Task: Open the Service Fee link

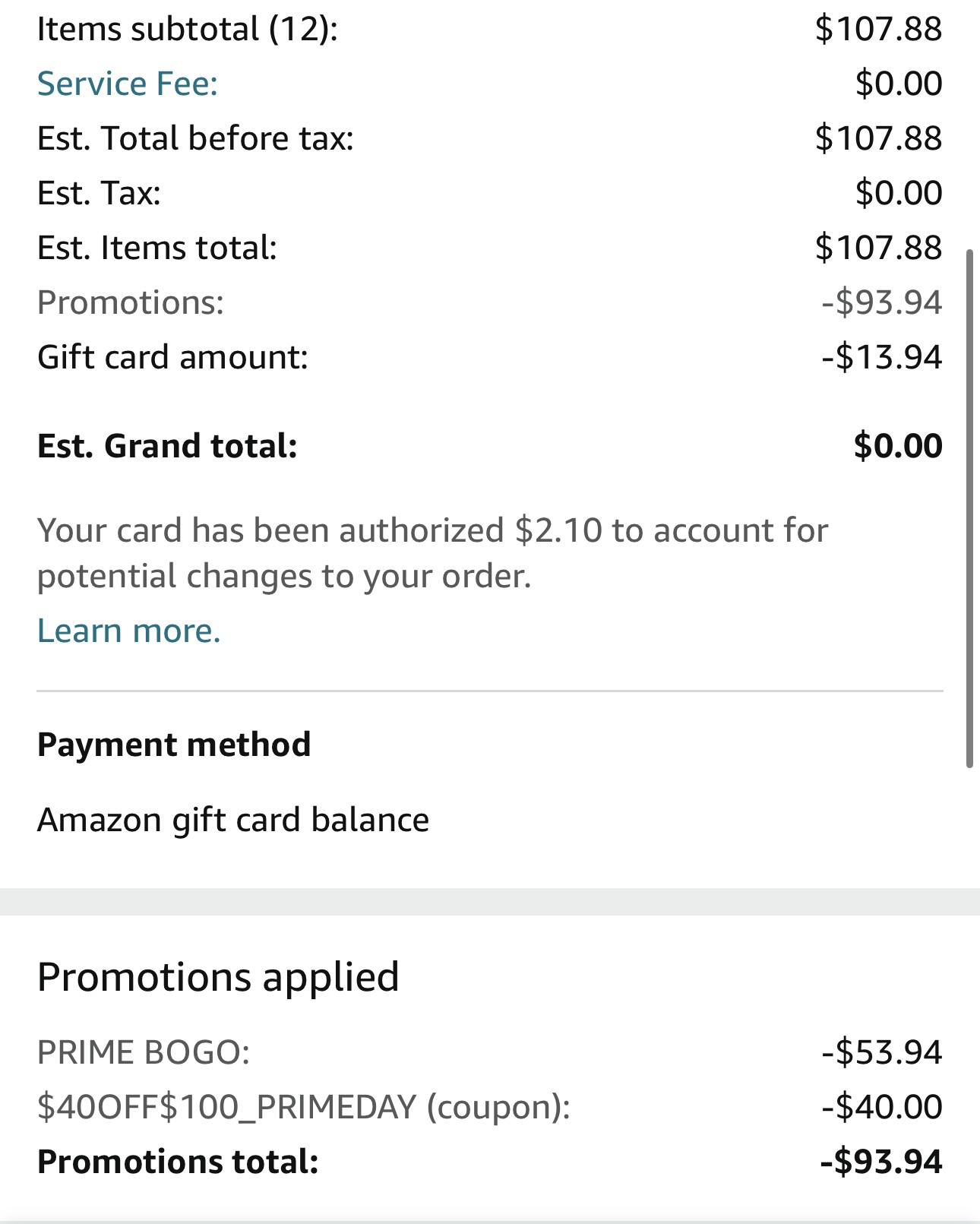Action: coord(127,84)
